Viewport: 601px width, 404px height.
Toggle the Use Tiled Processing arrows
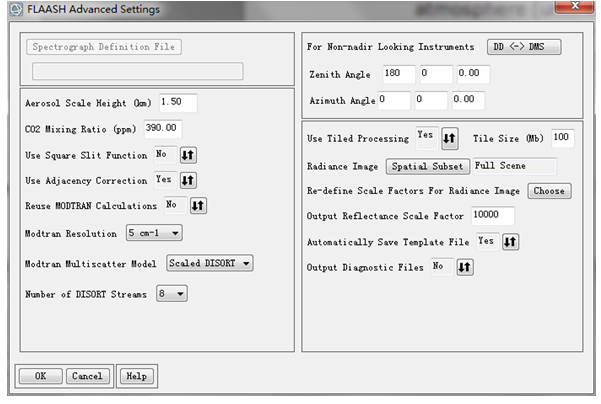[450, 138]
